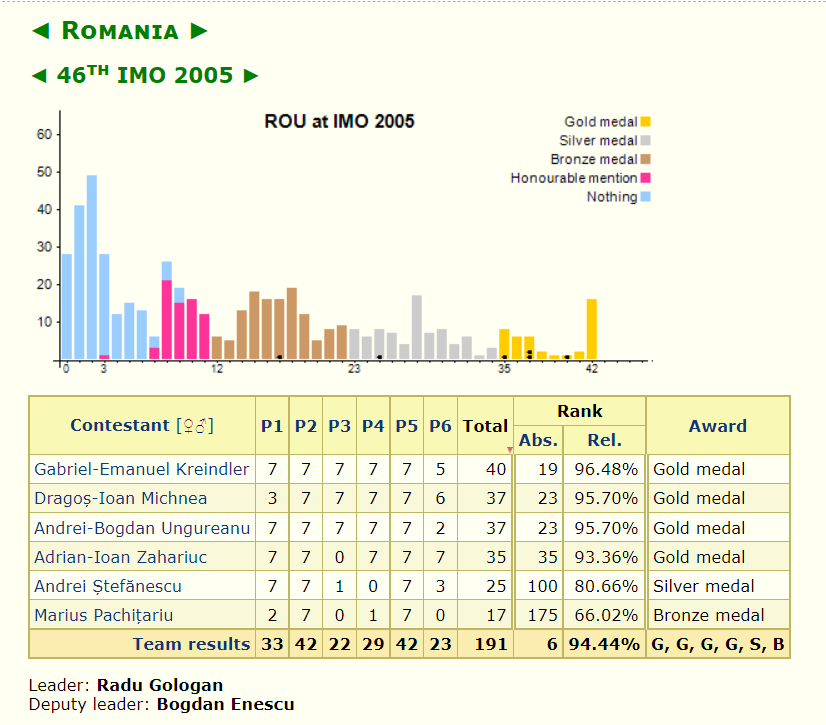826x725 pixels.
Task: Click Bronze medal brown legend swatch
Action: click(x=646, y=159)
